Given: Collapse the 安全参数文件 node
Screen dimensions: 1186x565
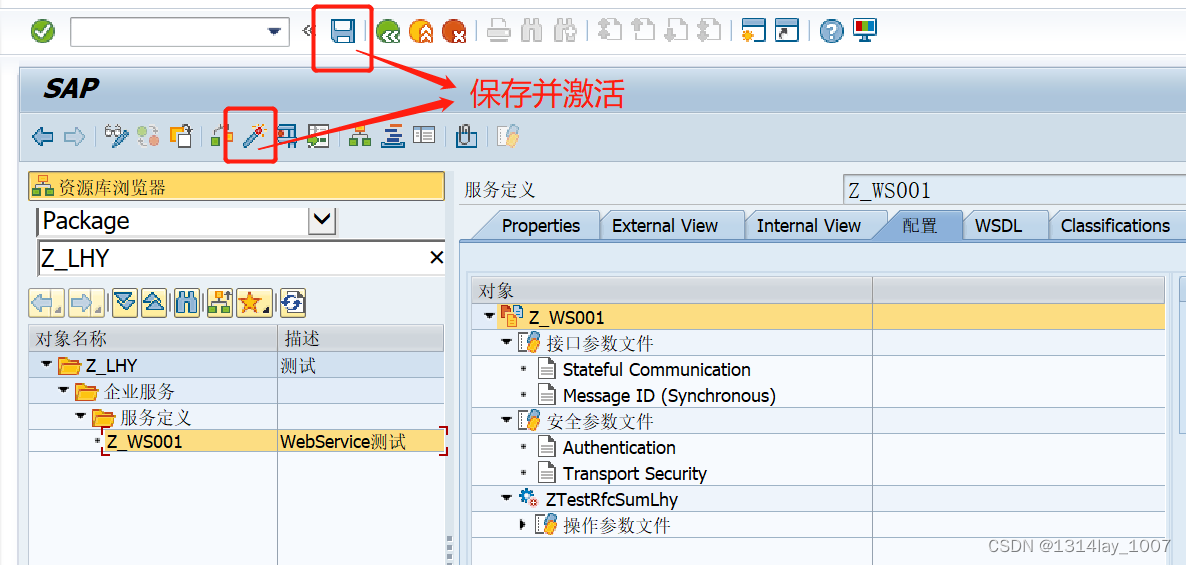Looking at the screenshot, I should (506, 421).
